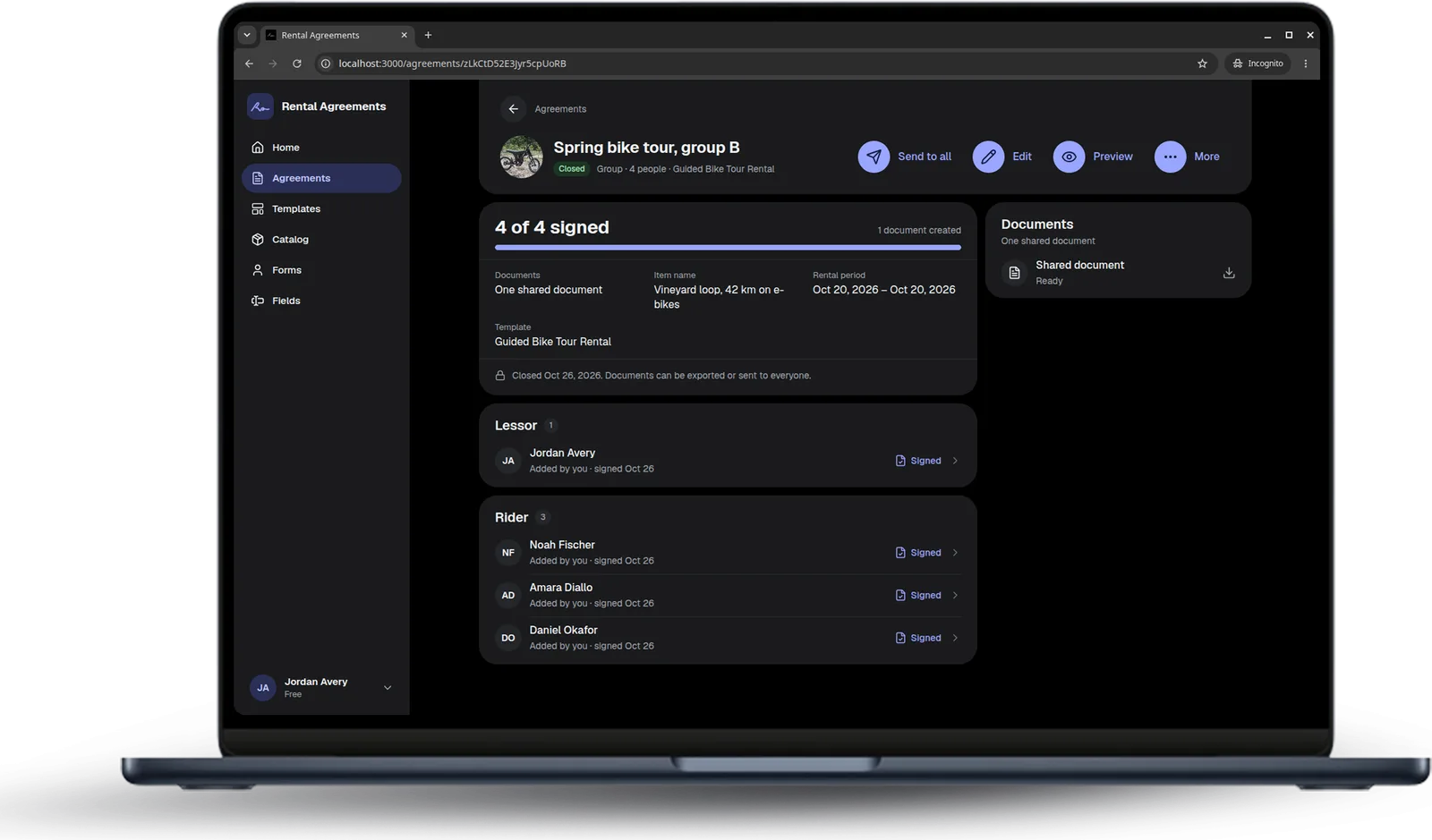Open the Catalog section
The height and width of the screenshot is (840, 1432).
pos(321,240)
